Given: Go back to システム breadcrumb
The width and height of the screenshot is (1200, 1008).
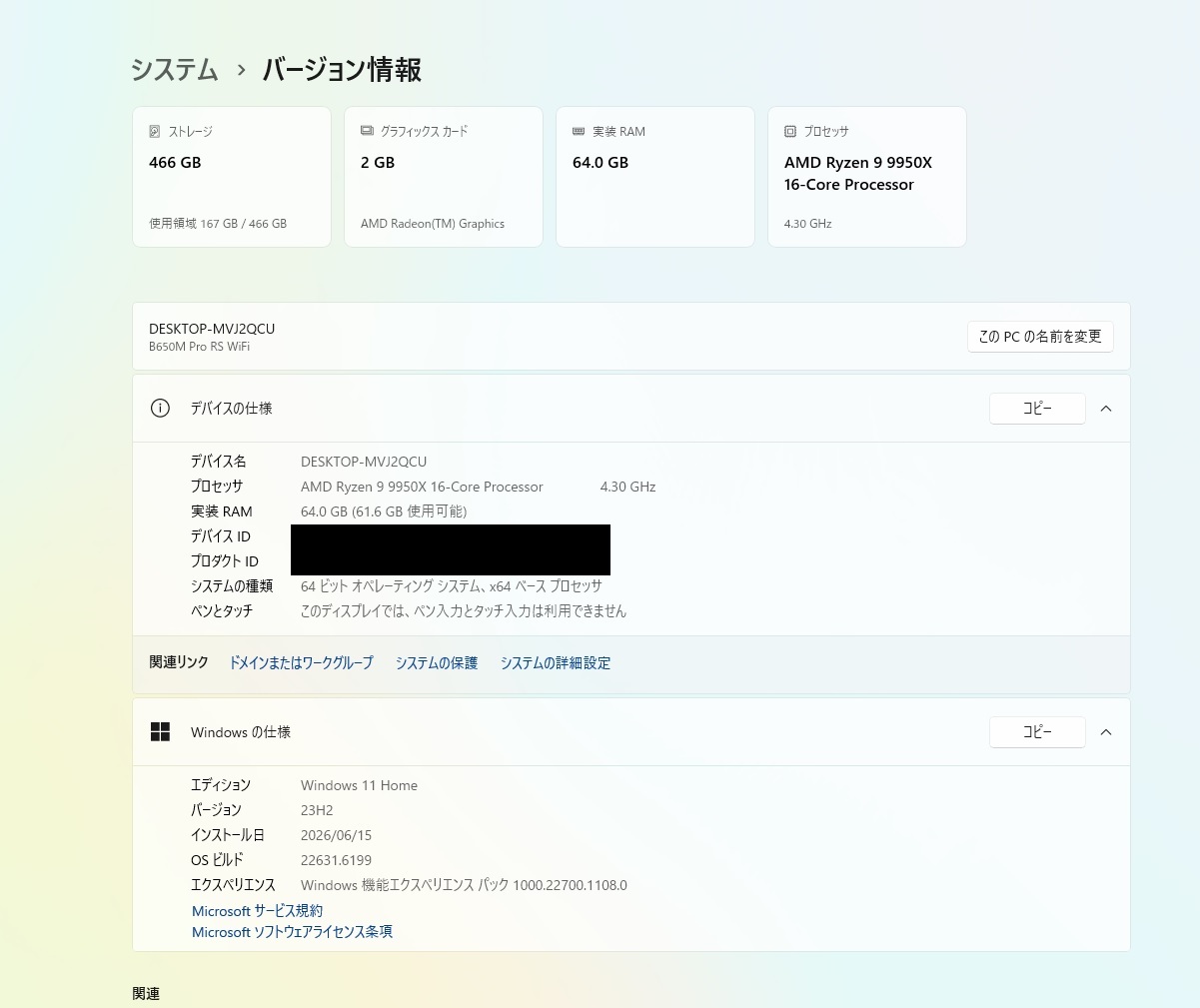Looking at the screenshot, I should [175, 70].
